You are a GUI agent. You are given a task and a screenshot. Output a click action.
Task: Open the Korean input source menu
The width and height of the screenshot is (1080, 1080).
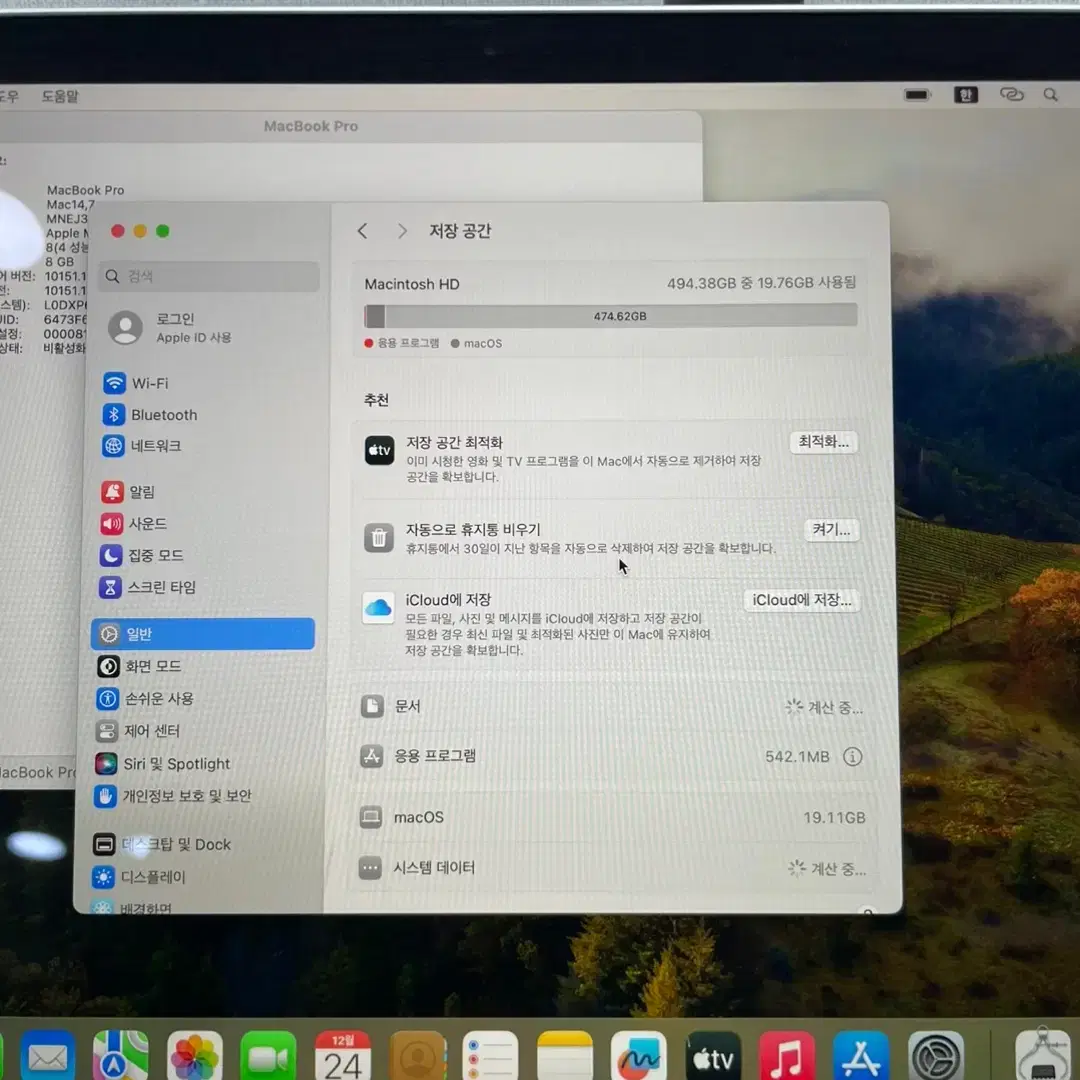(966, 95)
